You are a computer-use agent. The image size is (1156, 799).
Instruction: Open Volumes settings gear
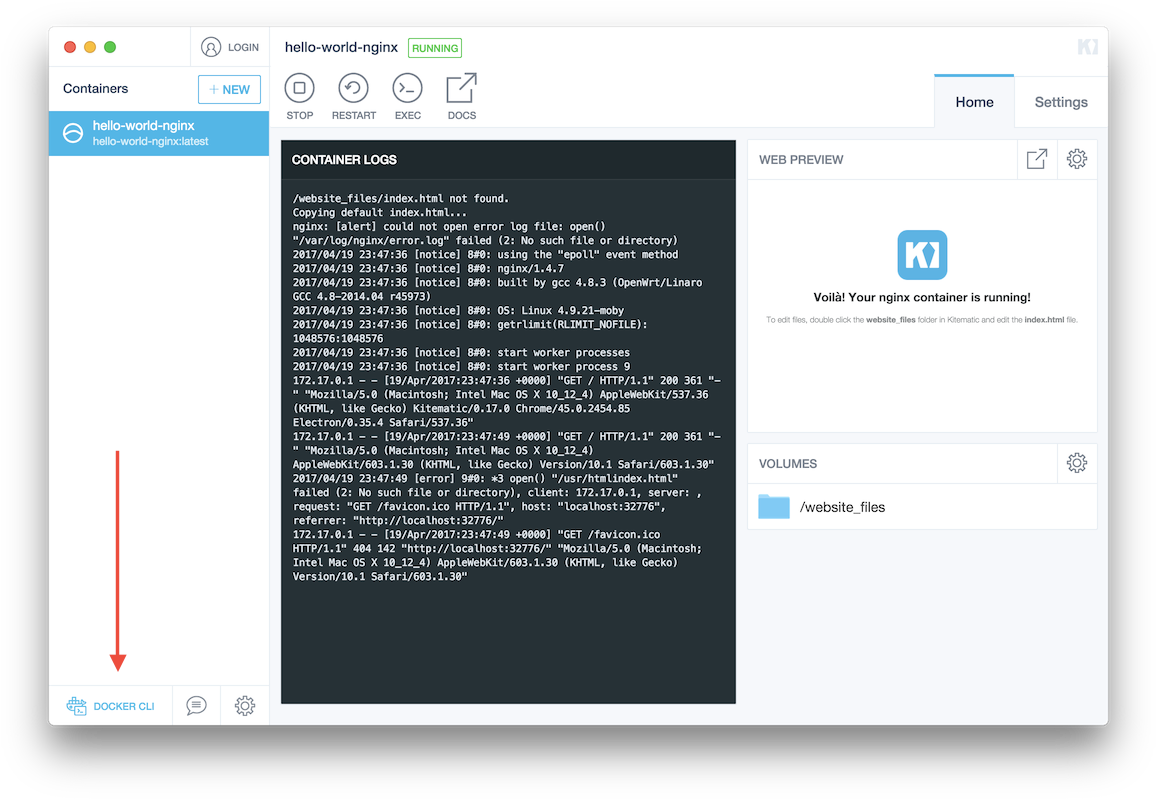1076,463
